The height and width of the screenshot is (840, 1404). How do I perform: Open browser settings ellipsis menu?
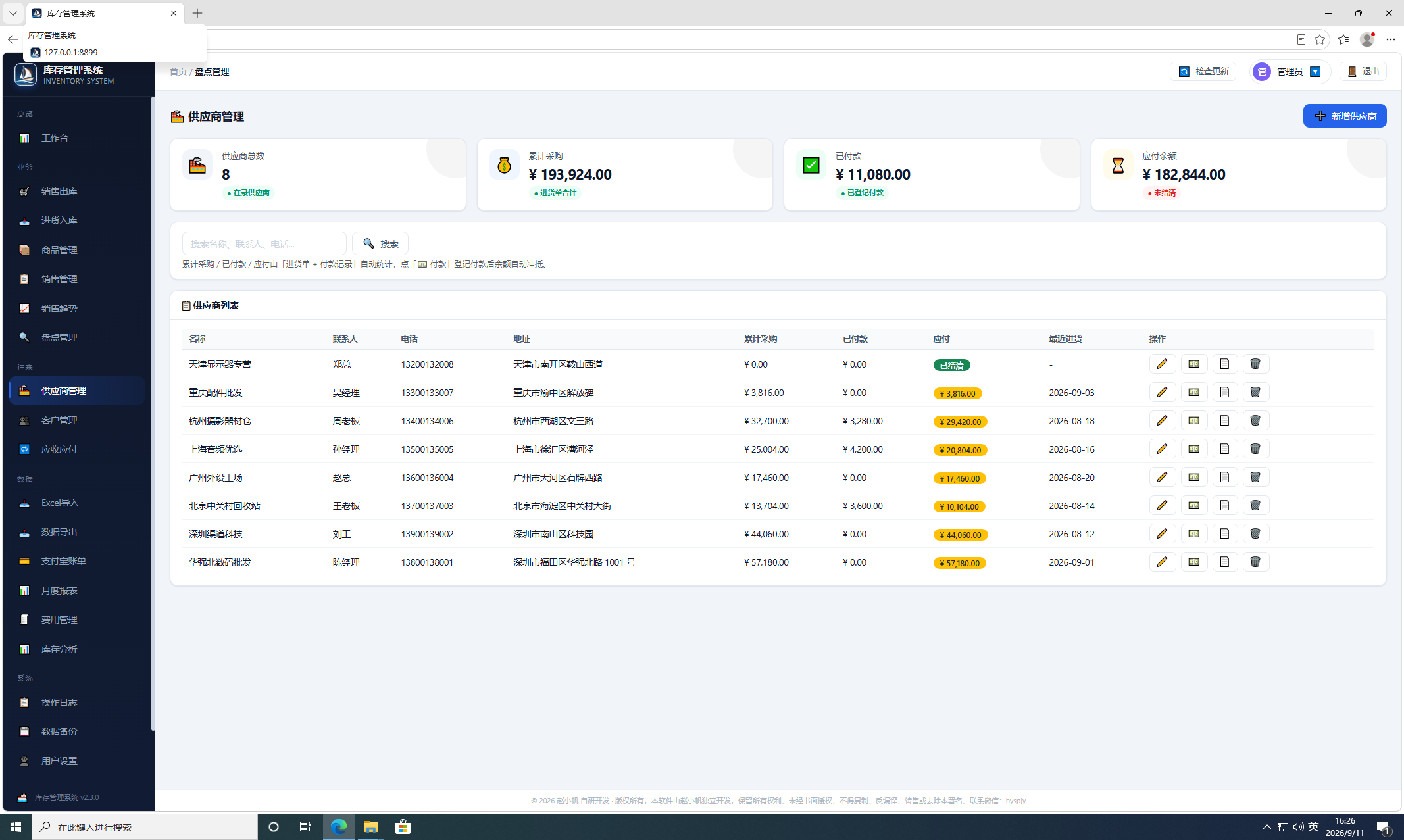pyautogui.click(x=1390, y=39)
